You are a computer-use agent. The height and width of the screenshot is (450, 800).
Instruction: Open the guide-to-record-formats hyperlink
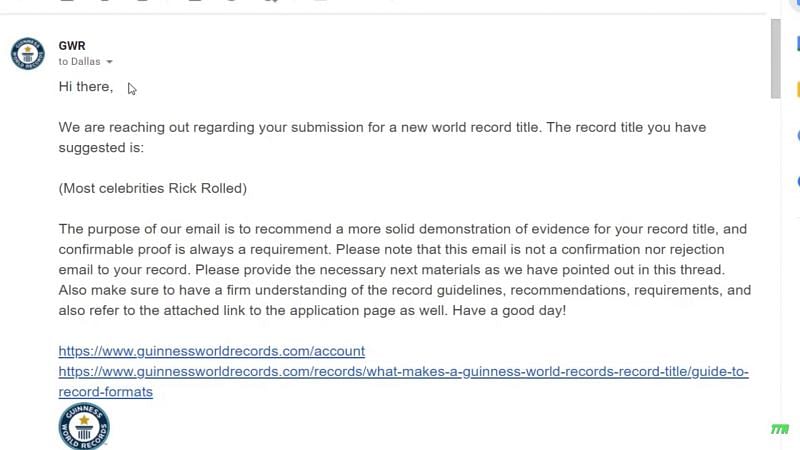[x=403, y=382]
